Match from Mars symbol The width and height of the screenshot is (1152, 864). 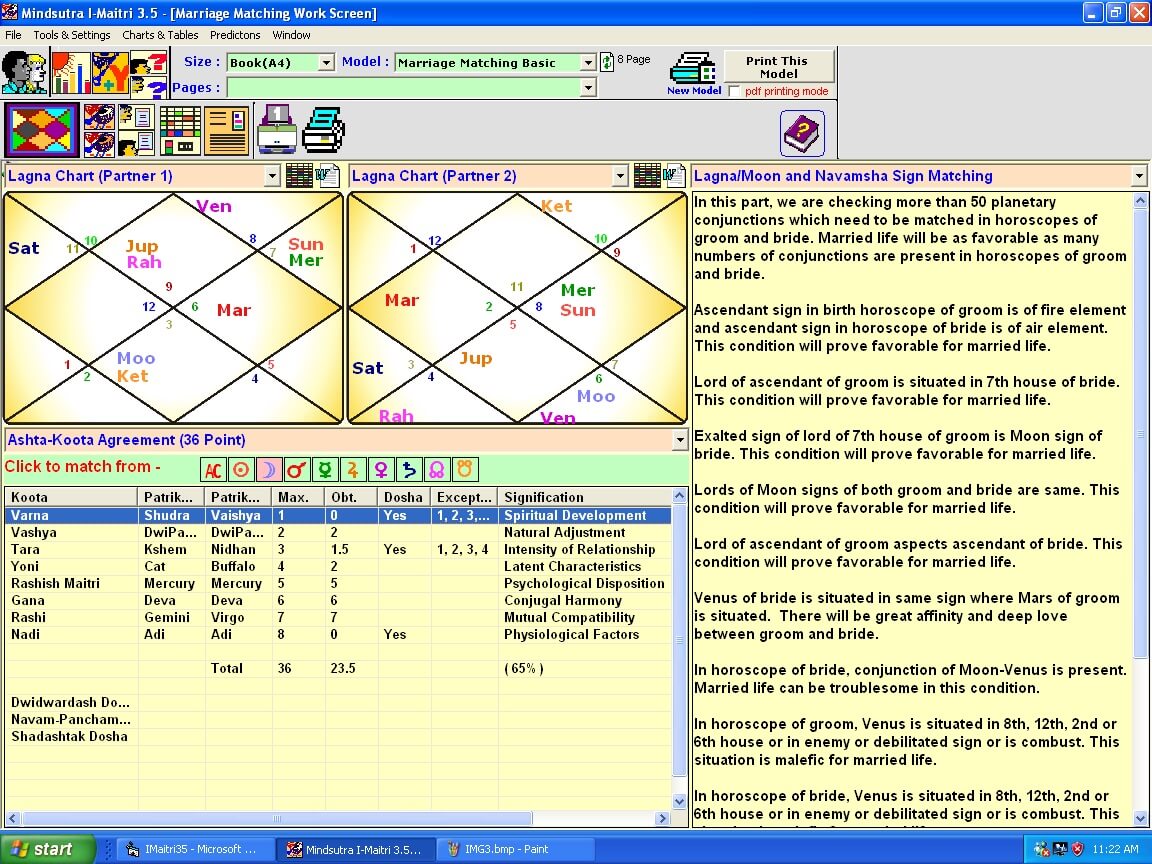(297, 469)
